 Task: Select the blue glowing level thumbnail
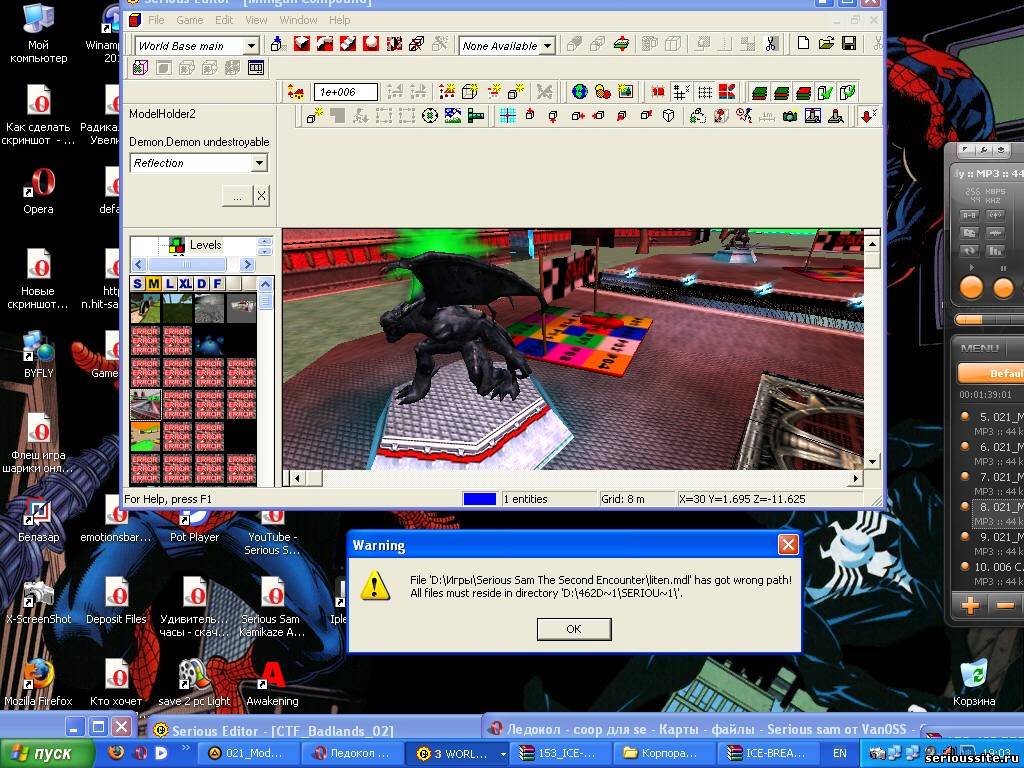209,341
